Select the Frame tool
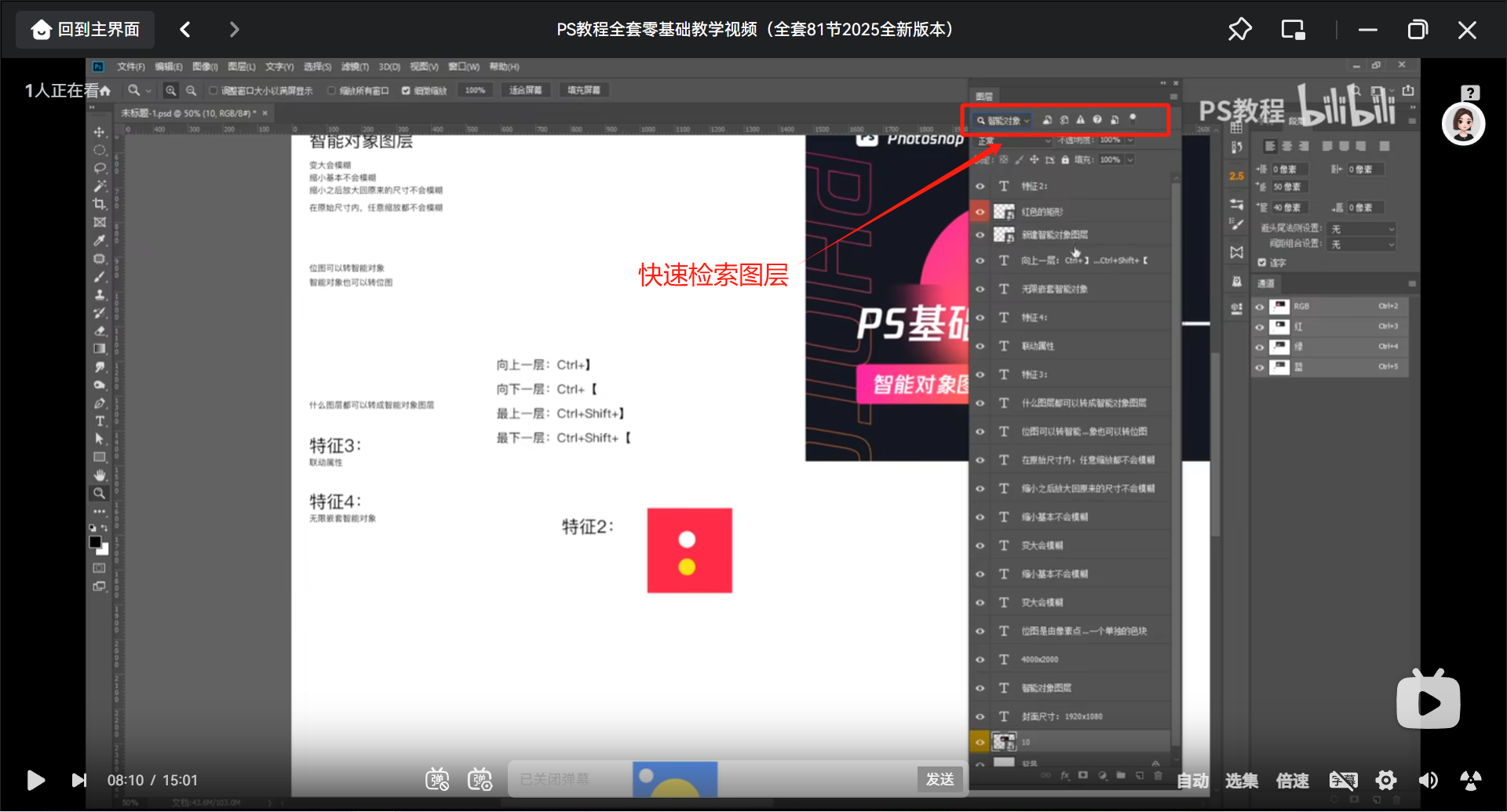The width and height of the screenshot is (1507, 812). [x=100, y=222]
